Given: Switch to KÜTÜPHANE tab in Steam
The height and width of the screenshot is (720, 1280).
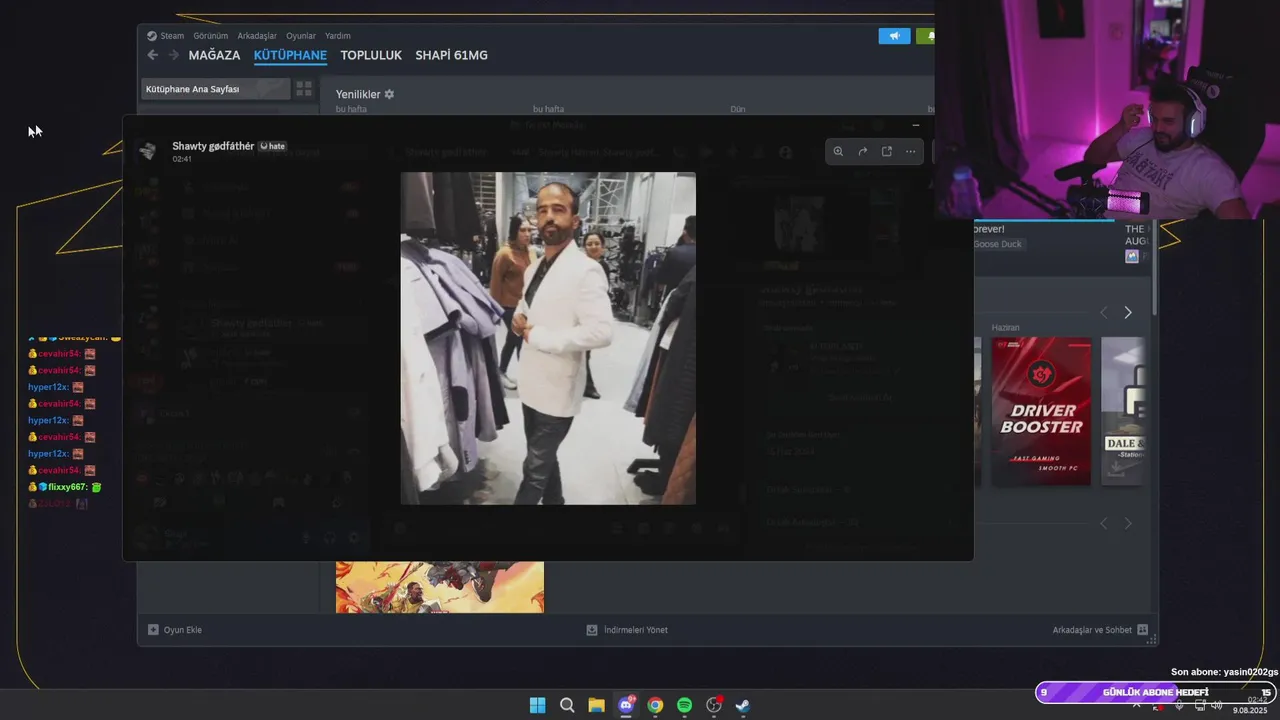Looking at the screenshot, I should (290, 55).
